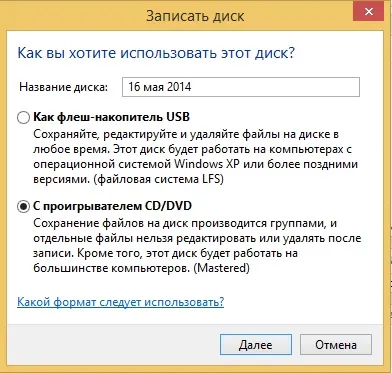
Task: Open the "Какой формат следует использовать?" link
Action: tap(121, 302)
